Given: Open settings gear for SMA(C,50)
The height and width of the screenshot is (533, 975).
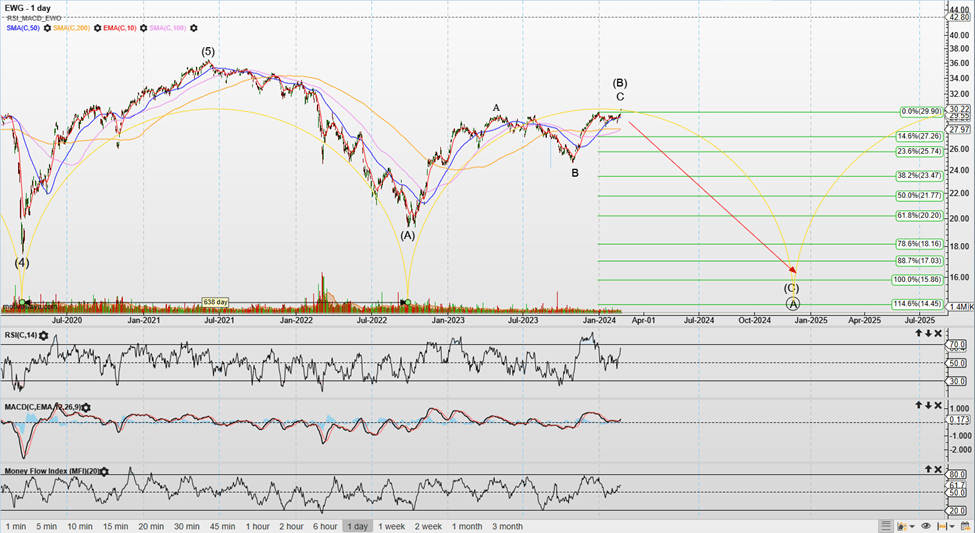Looking at the screenshot, I should (x=47, y=28).
